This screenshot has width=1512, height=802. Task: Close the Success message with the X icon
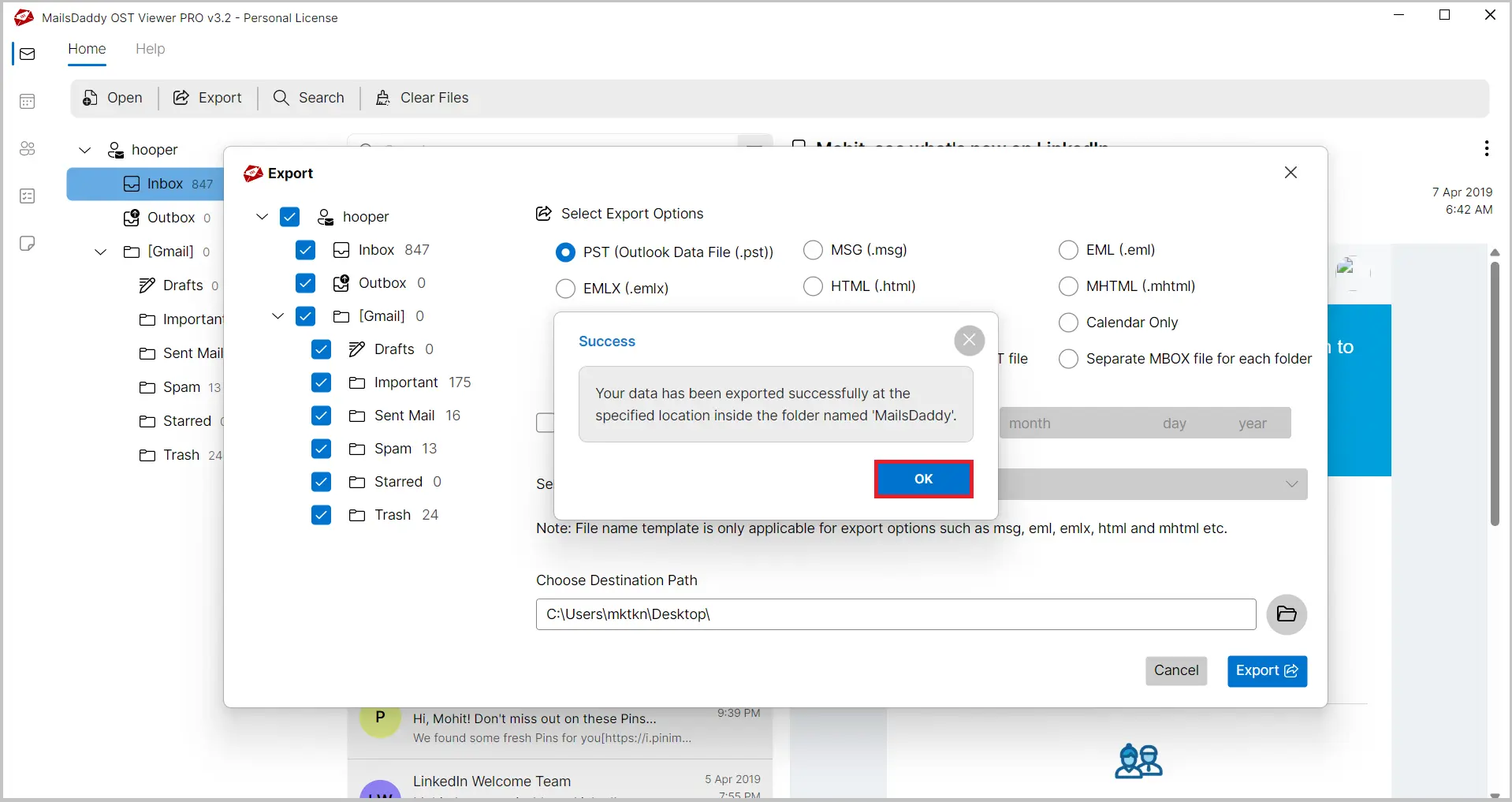point(970,341)
